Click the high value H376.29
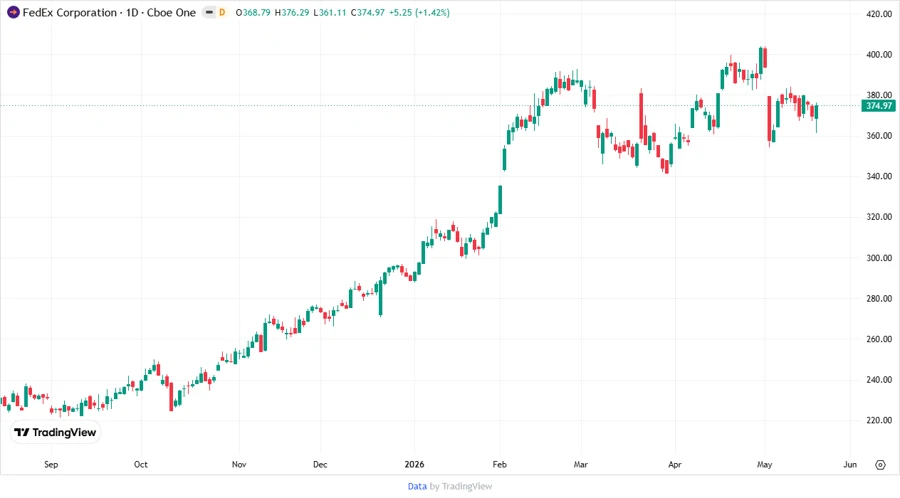The image size is (900, 498). pos(292,12)
